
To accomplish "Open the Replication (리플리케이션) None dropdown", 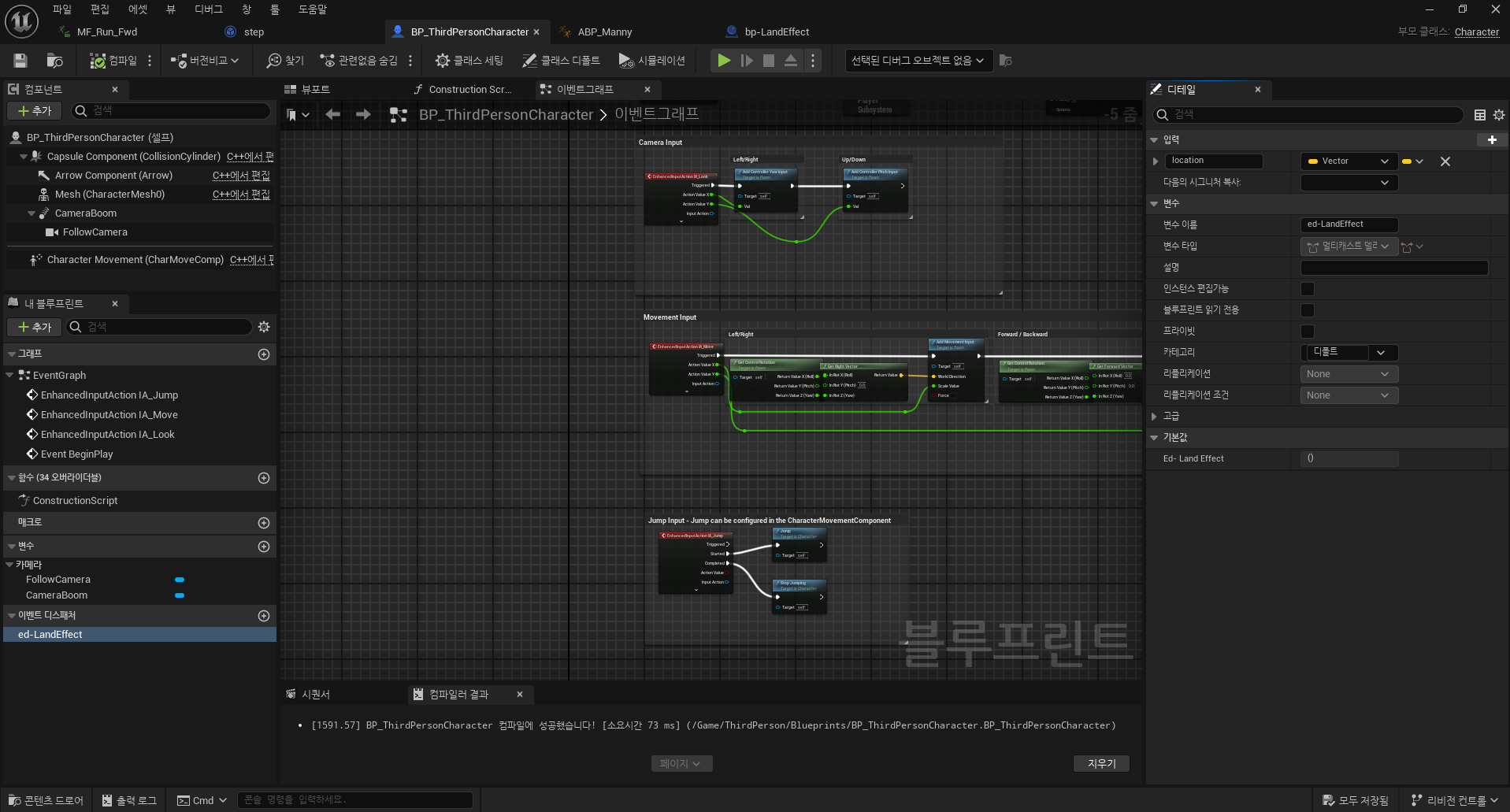I will coord(1349,374).
